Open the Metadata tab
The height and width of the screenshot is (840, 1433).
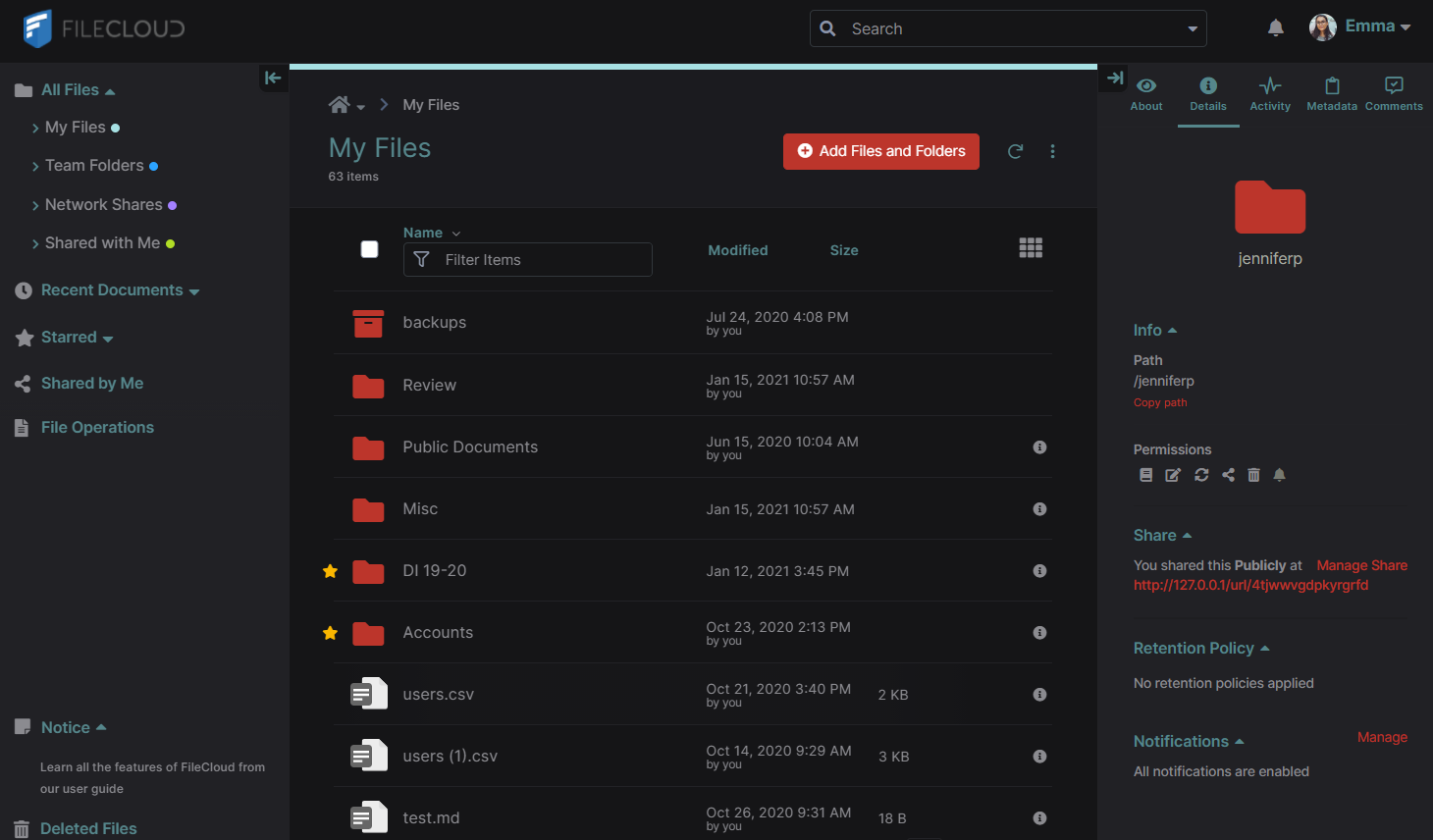click(x=1332, y=94)
